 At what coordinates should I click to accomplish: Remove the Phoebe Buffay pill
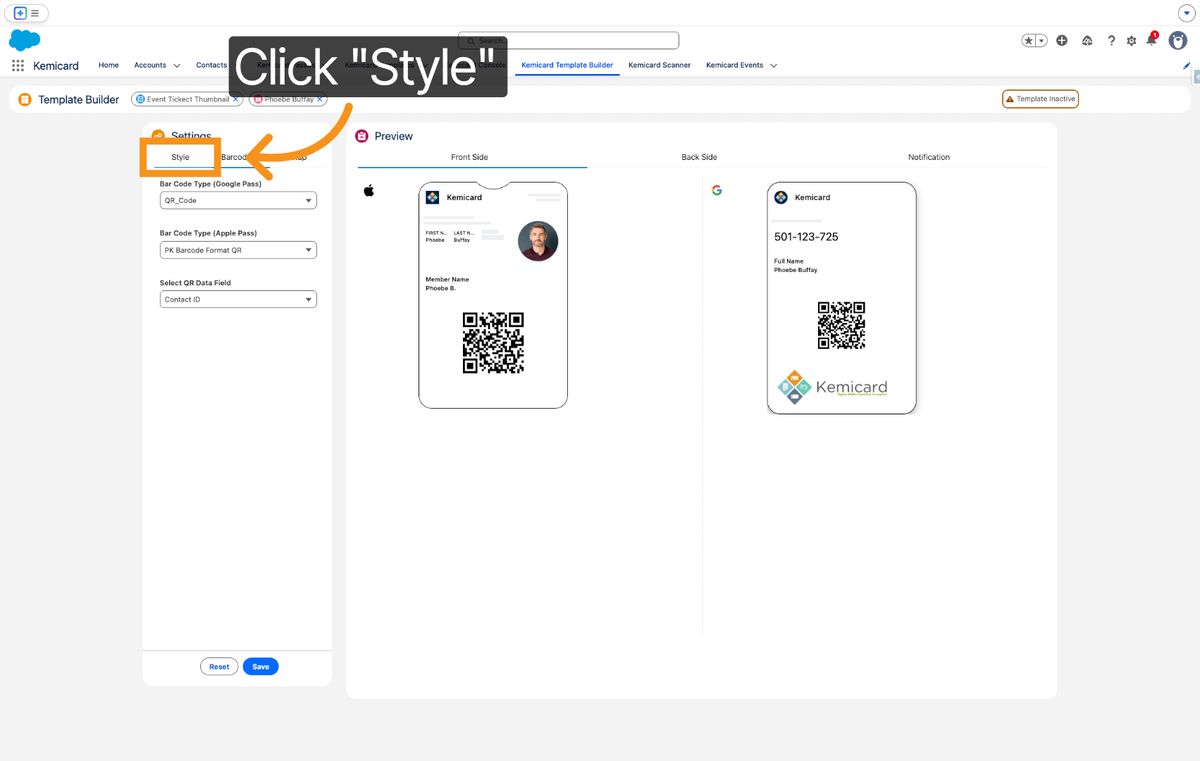320,99
